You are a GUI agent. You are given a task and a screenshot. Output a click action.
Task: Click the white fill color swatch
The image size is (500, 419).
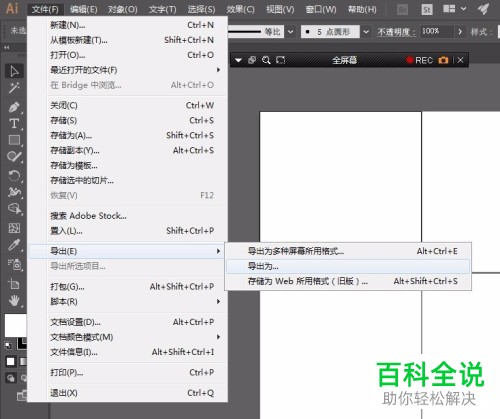pos(15,325)
